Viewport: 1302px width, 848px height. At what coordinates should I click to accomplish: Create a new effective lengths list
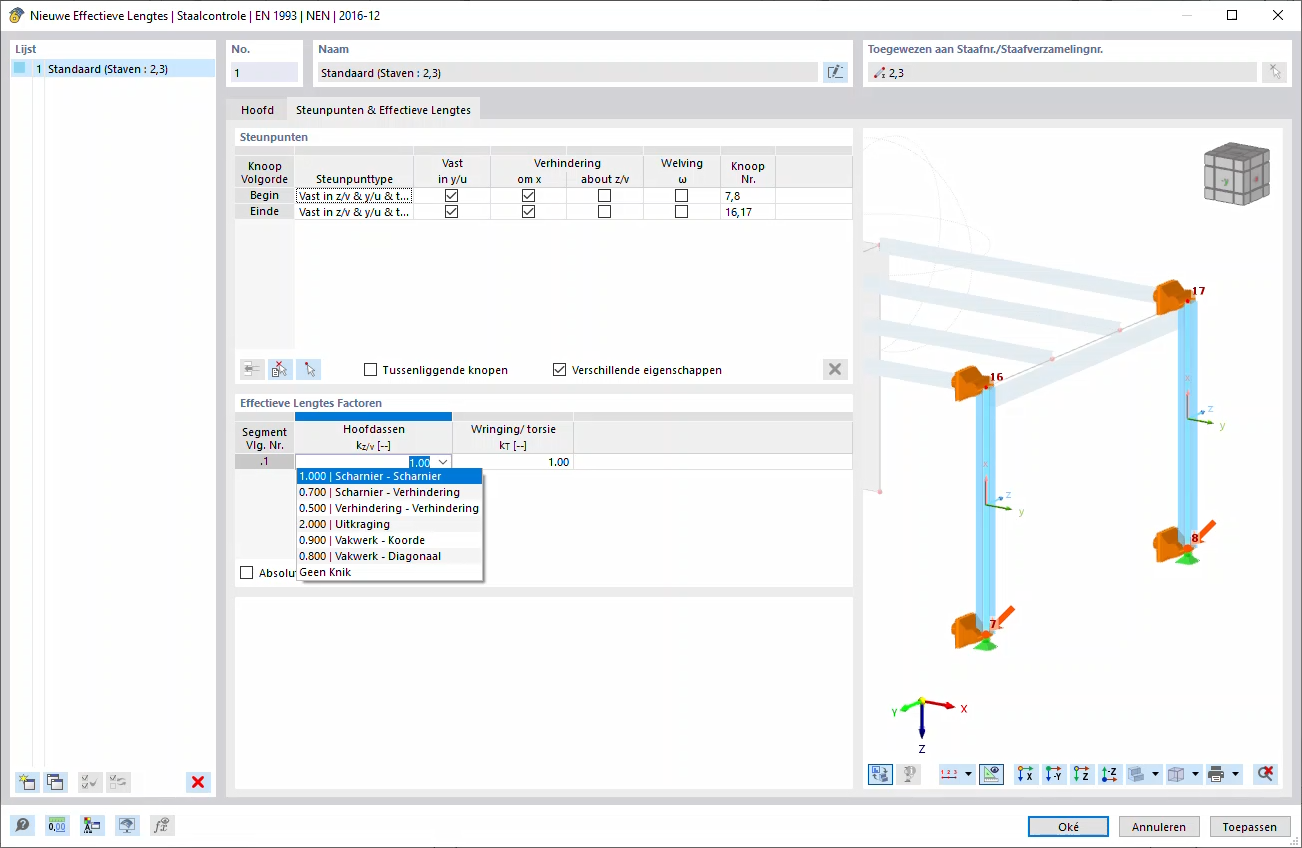click(x=25, y=781)
